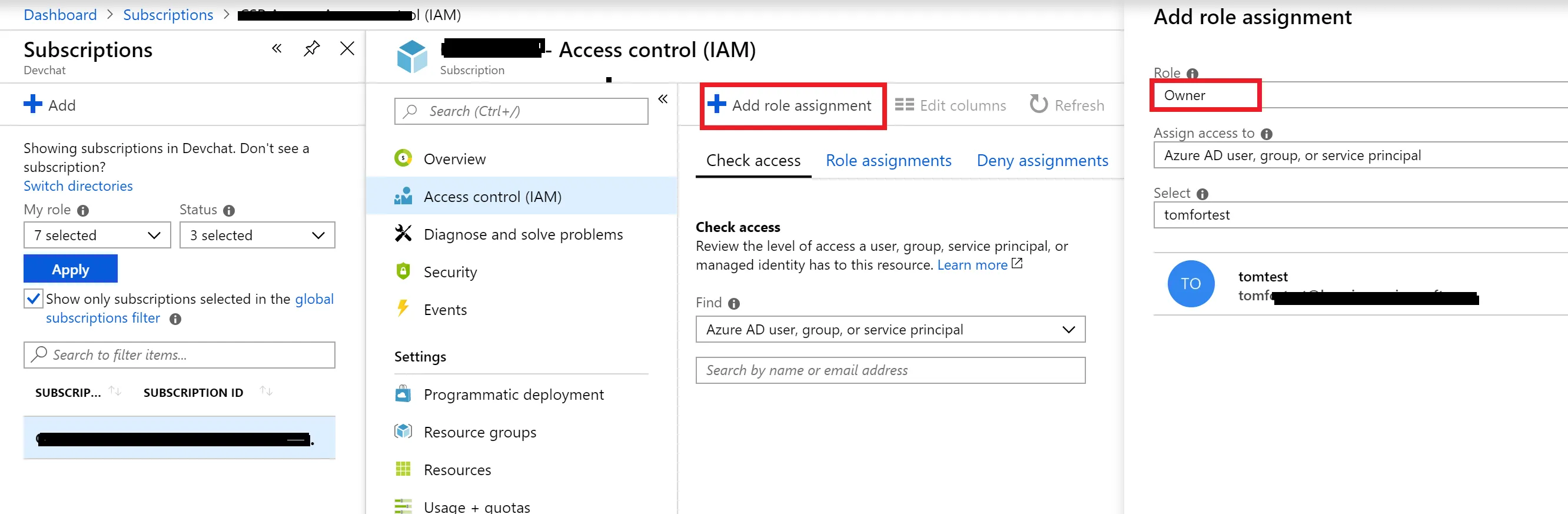The width and height of the screenshot is (1568, 514).
Task: Collapse the Subscriptions panel with double chevron
Action: [277, 48]
